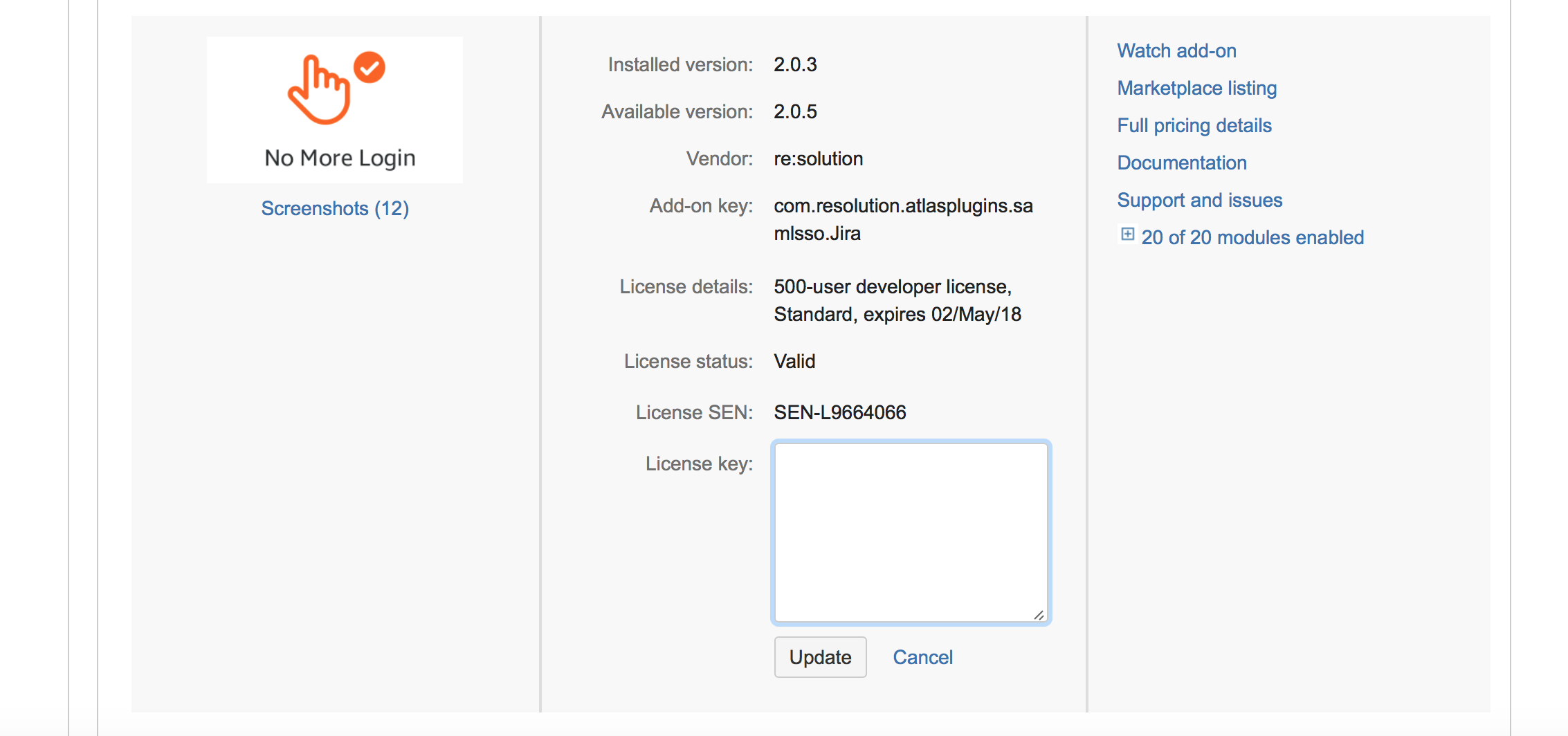Viewport: 1568px width, 736px height.
Task: Click the License status Valid text
Action: [x=794, y=360]
